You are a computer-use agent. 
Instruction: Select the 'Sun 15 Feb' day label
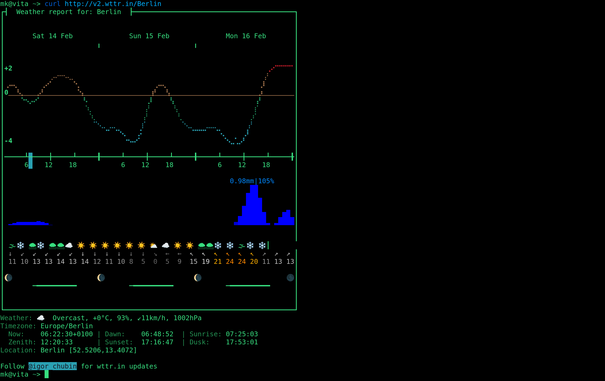click(149, 36)
